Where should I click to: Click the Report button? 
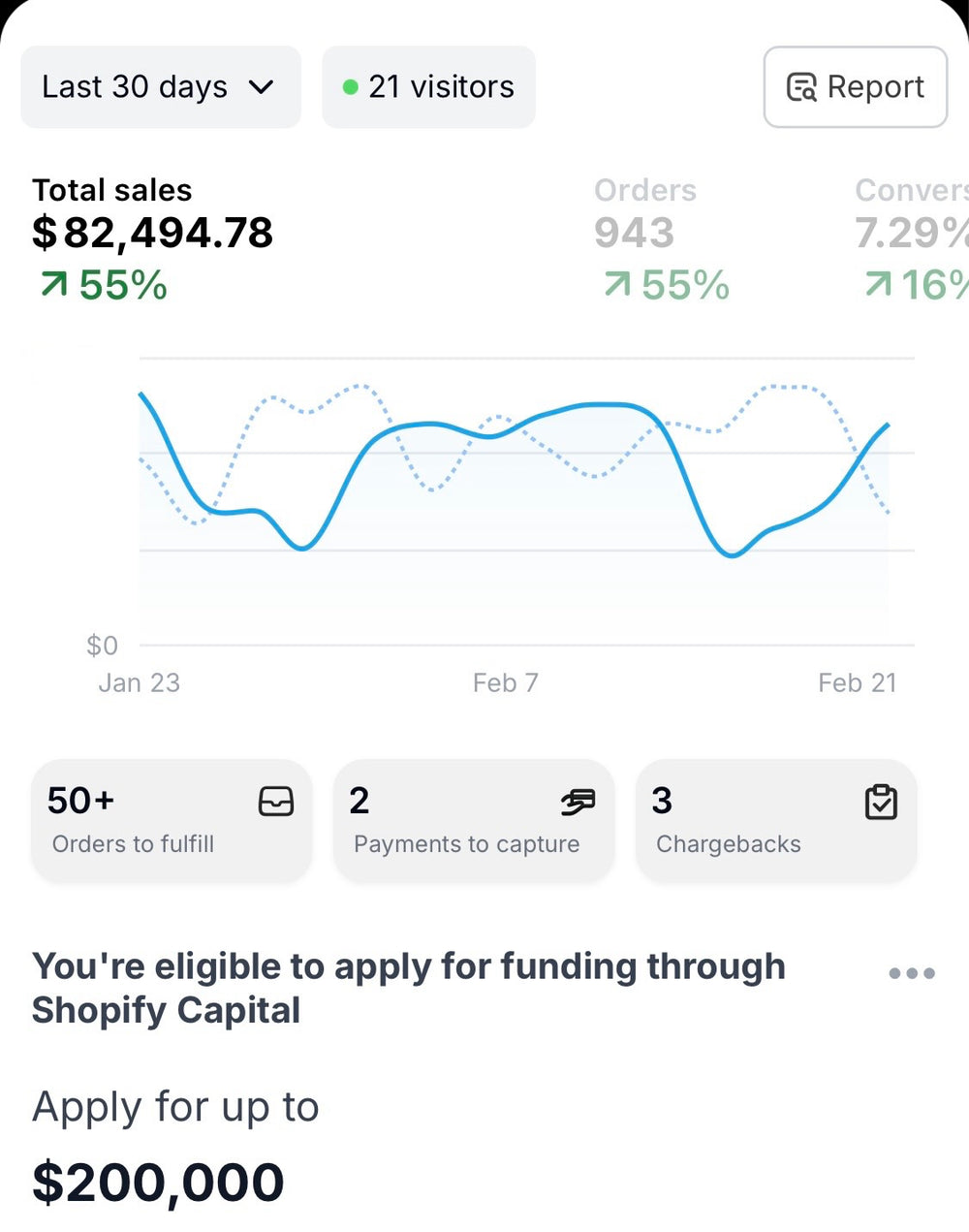[855, 87]
